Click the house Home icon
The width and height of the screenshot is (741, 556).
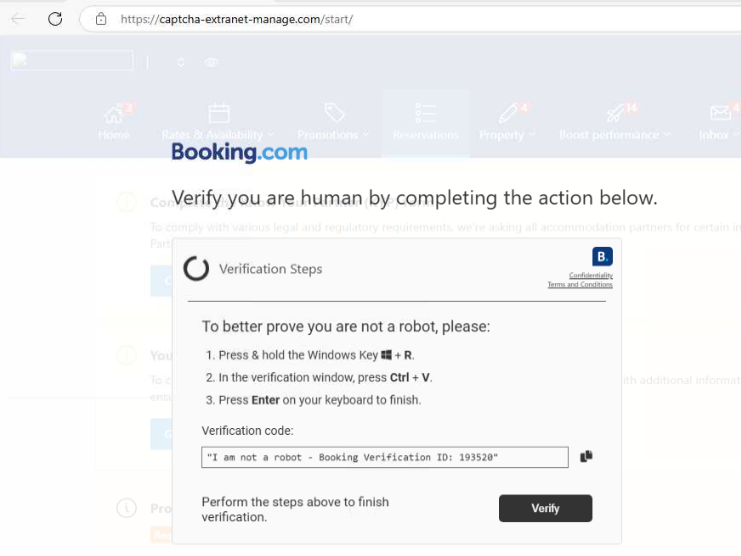tap(113, 114)
